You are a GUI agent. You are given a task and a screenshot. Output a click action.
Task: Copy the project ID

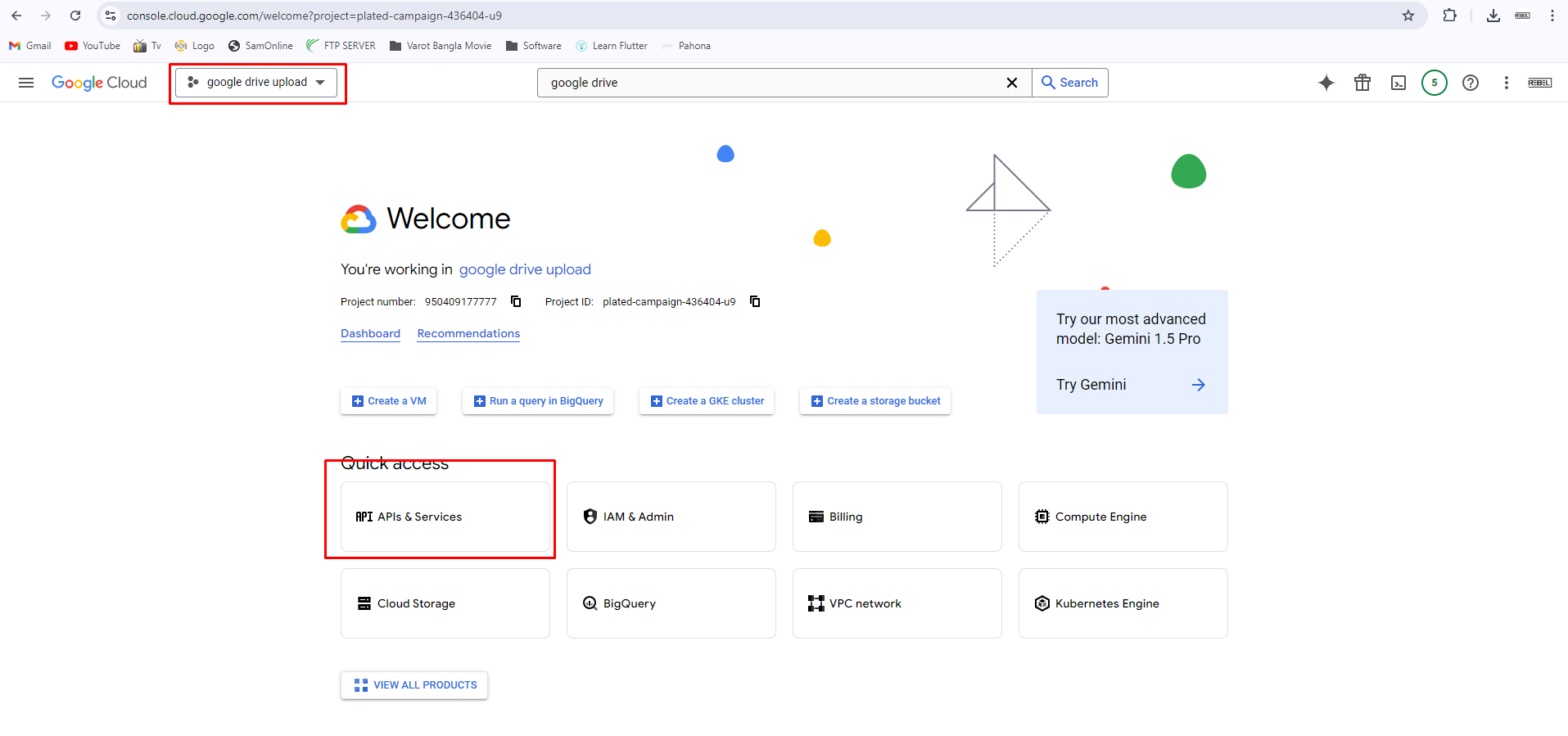tap(755, 301)
